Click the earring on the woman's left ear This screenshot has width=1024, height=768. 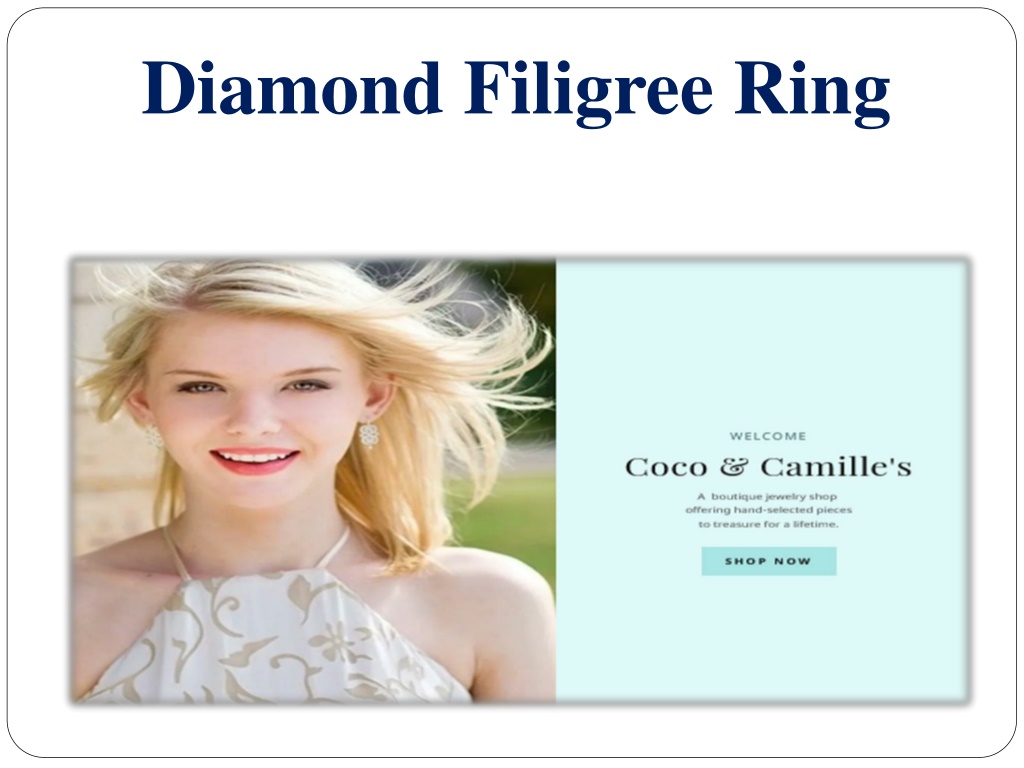click(x=369, y=434)
